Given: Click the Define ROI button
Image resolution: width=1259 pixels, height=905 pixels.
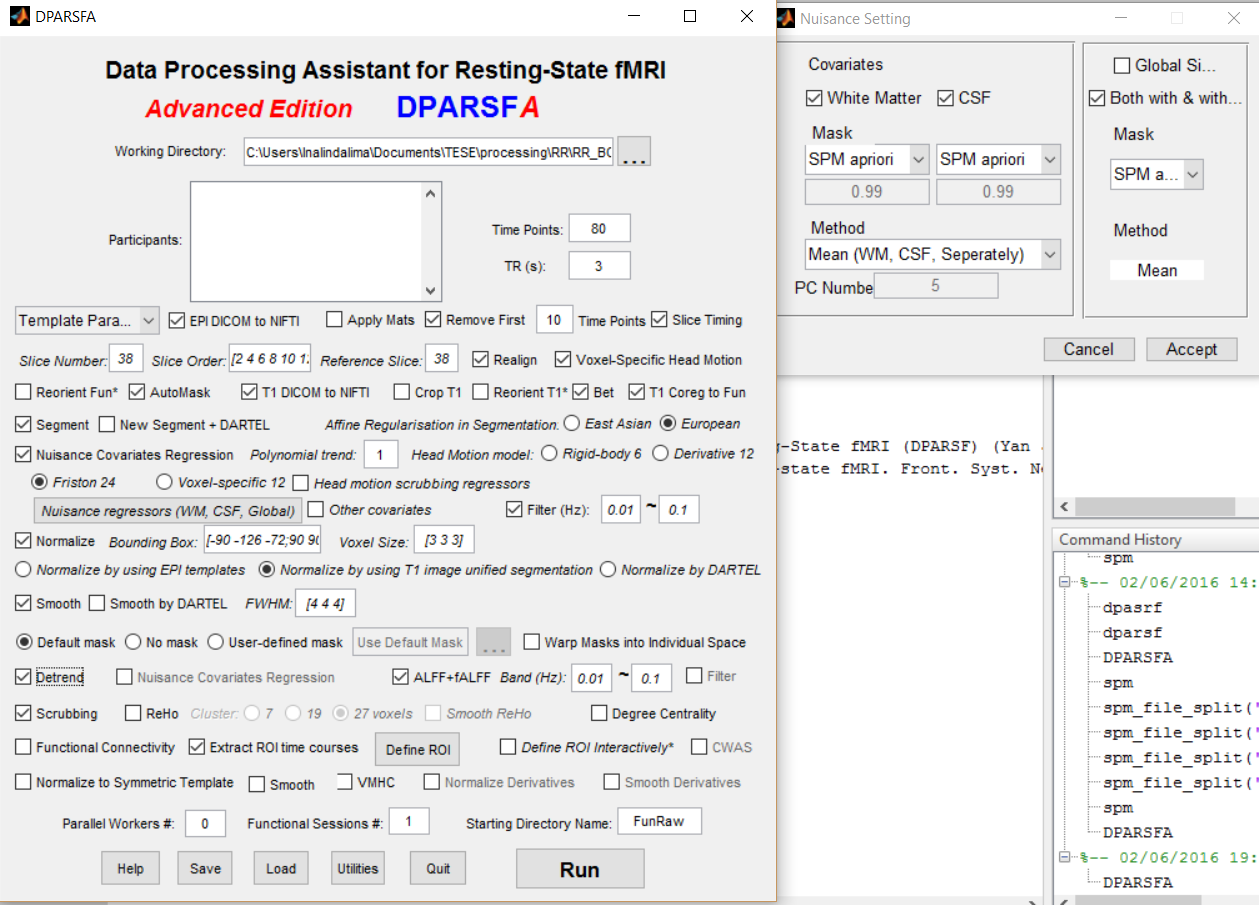Looking at the screenshot, I should (418, 750).
